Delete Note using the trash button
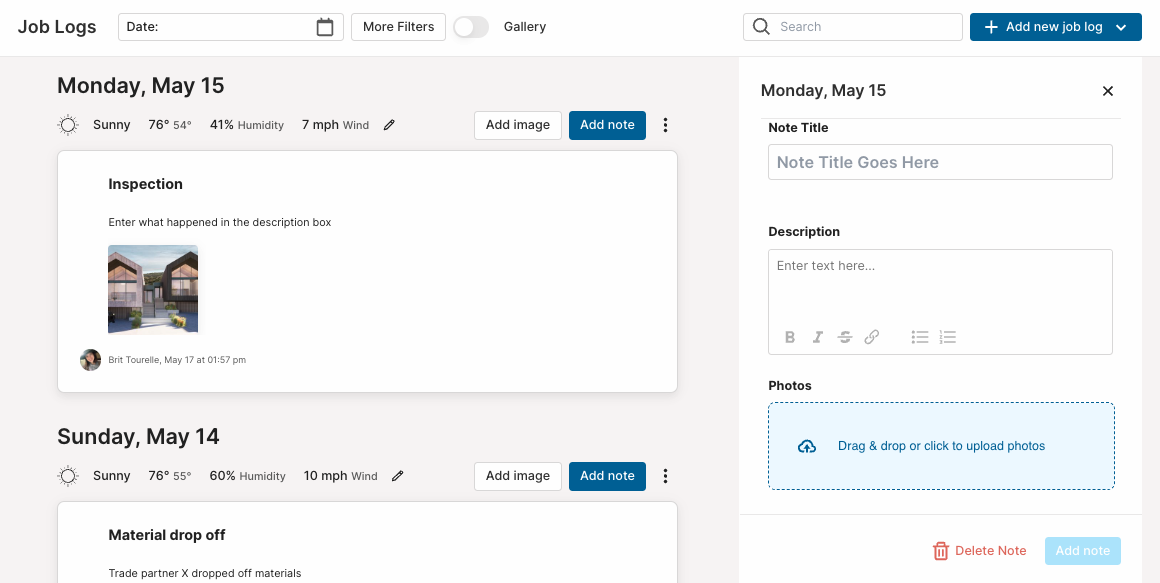This screenshot has height=583, width=1160. [979, 550]
